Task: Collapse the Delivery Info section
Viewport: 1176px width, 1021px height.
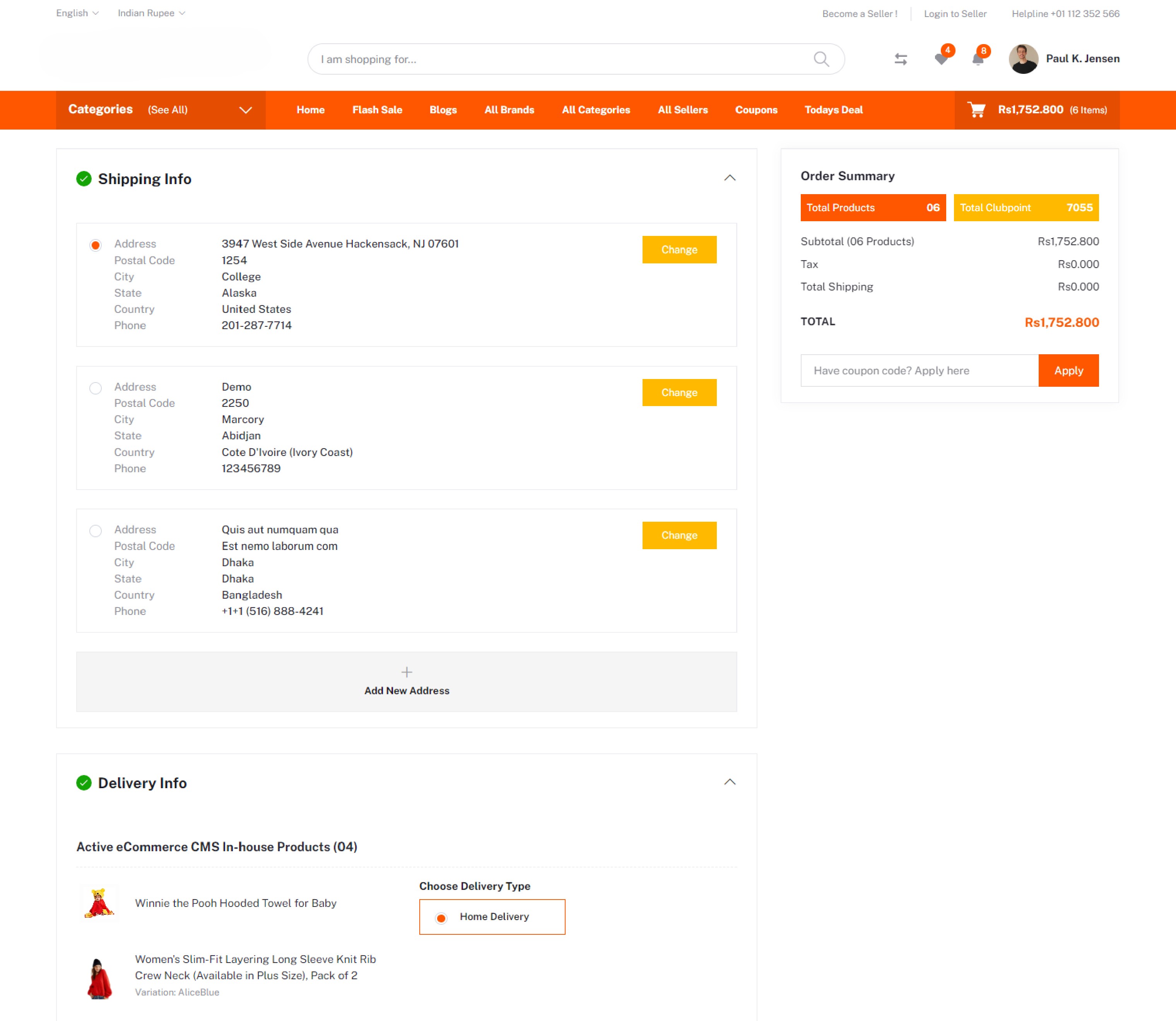Action: click(729, 782)
